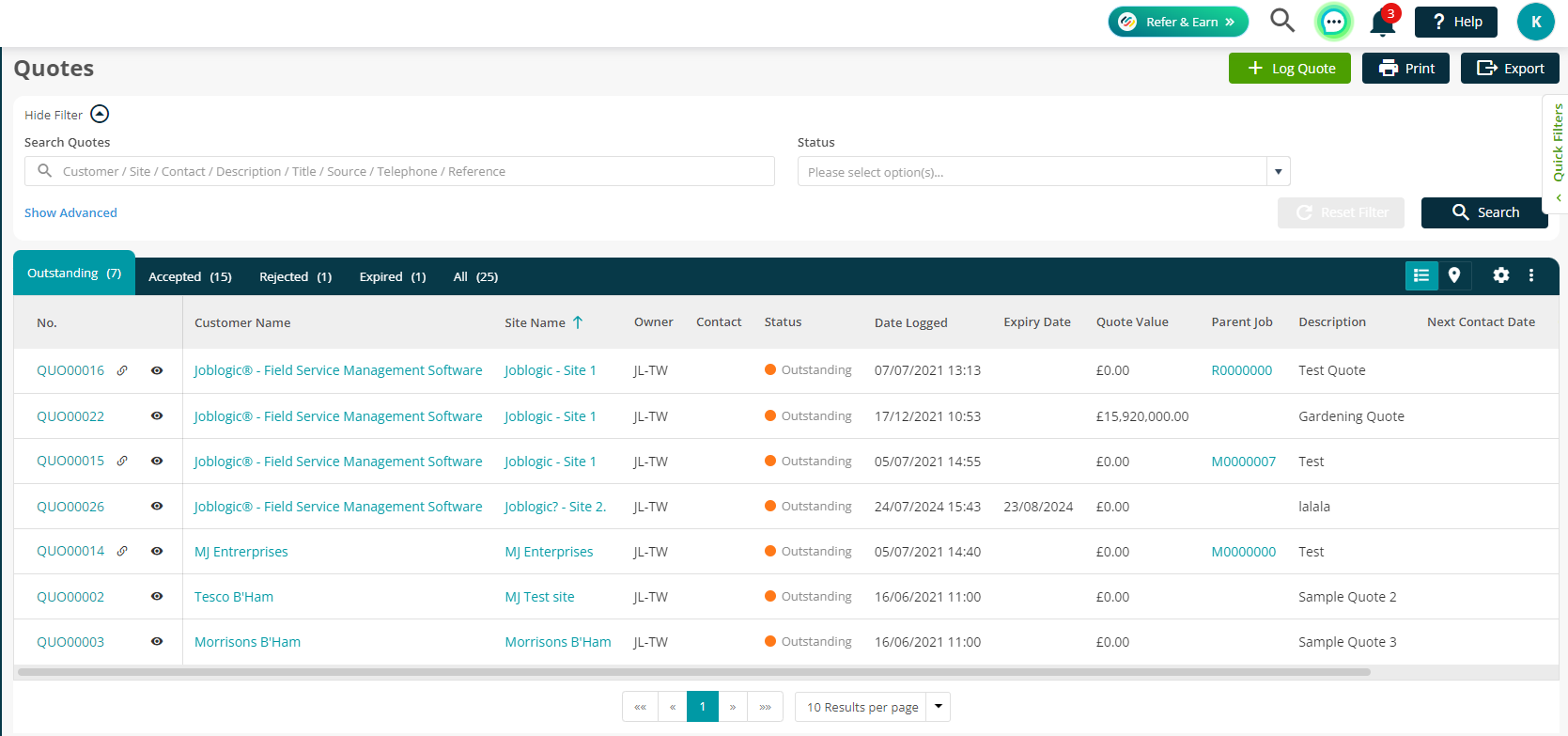Expand the Quick Filters side panel

pyautogui.click(x=1557, y=153)
